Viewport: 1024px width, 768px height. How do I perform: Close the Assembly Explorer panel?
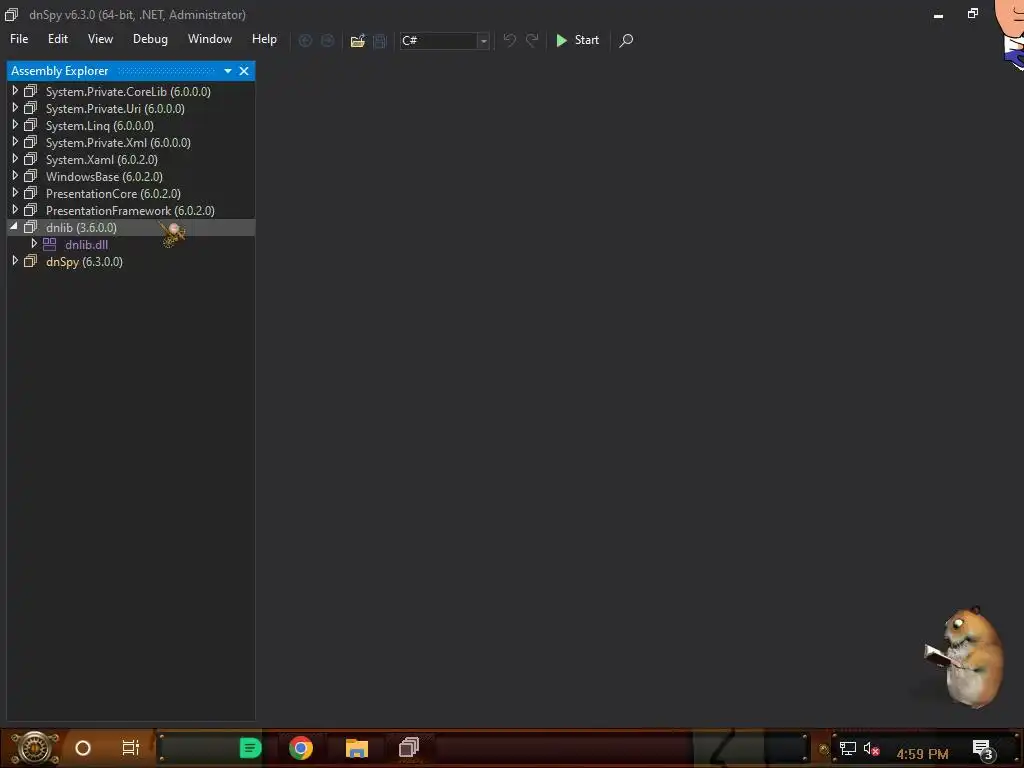244,71
